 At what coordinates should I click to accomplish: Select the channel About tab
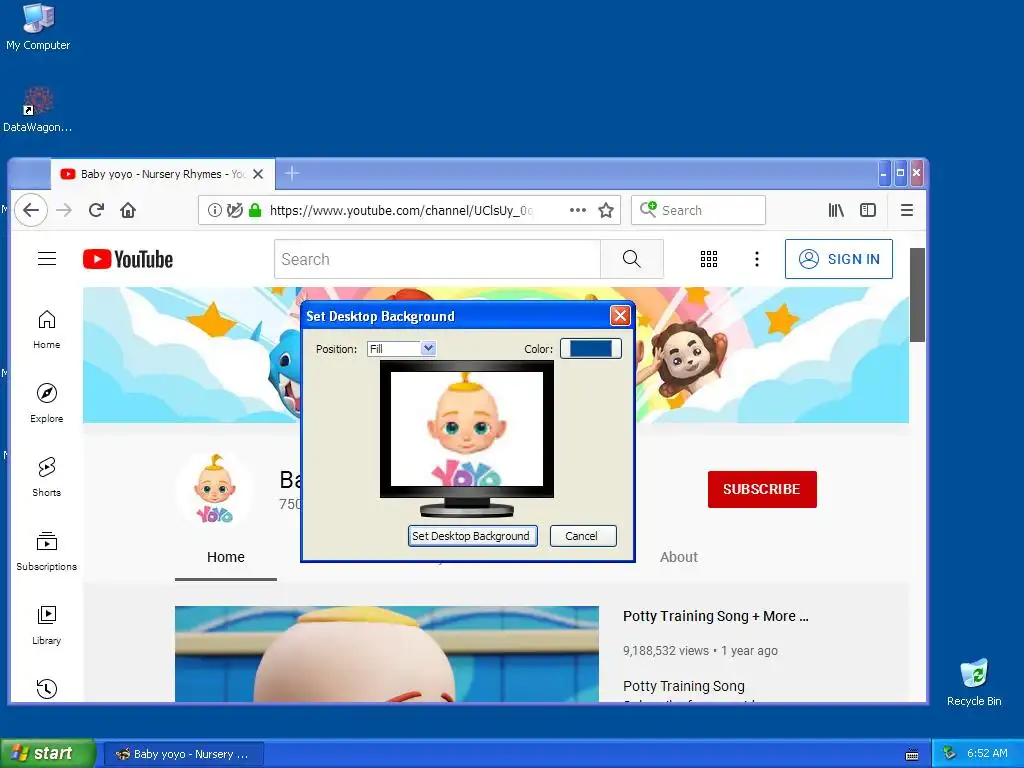click(679, 557)
